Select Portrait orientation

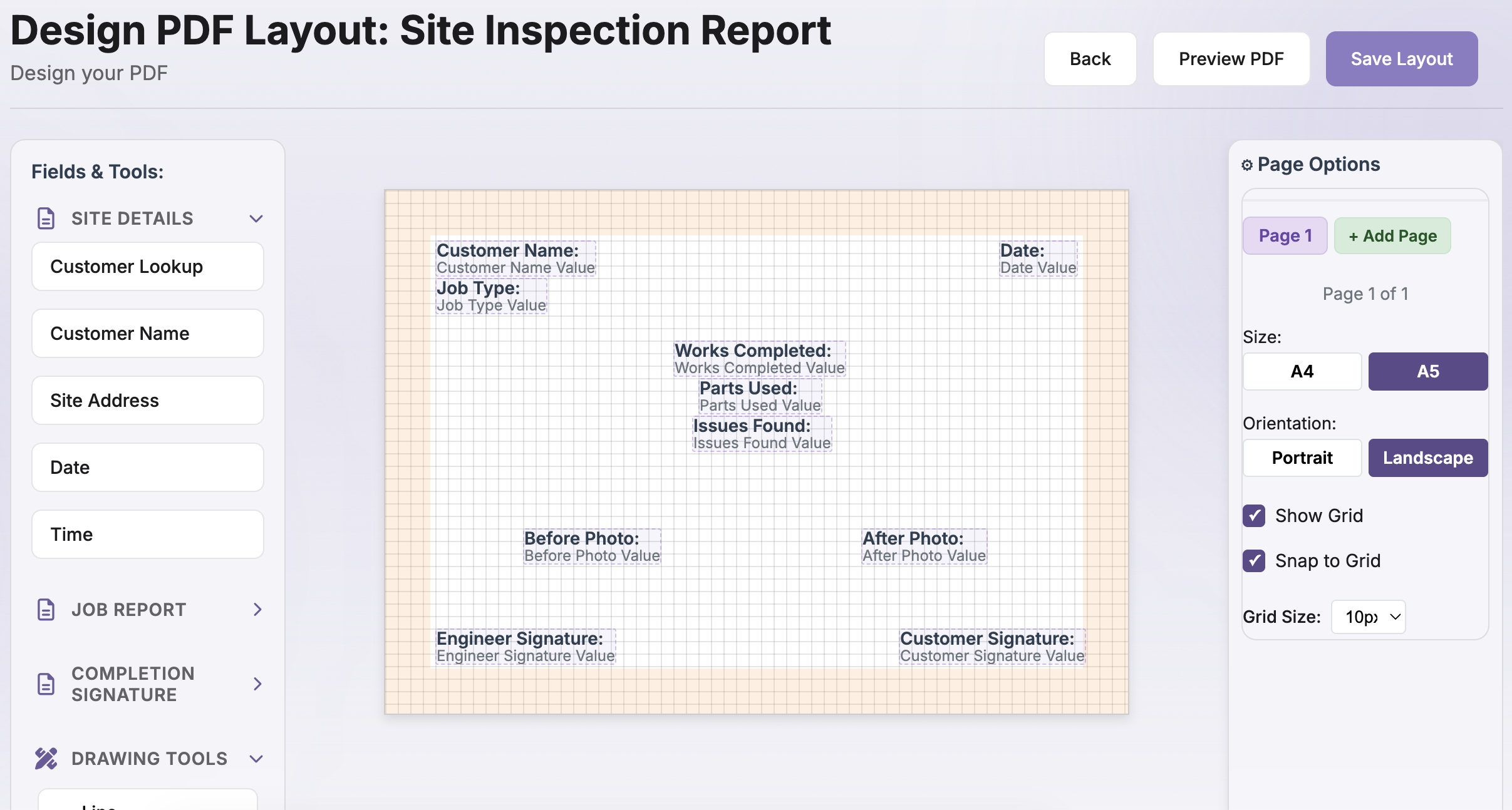1302,458
